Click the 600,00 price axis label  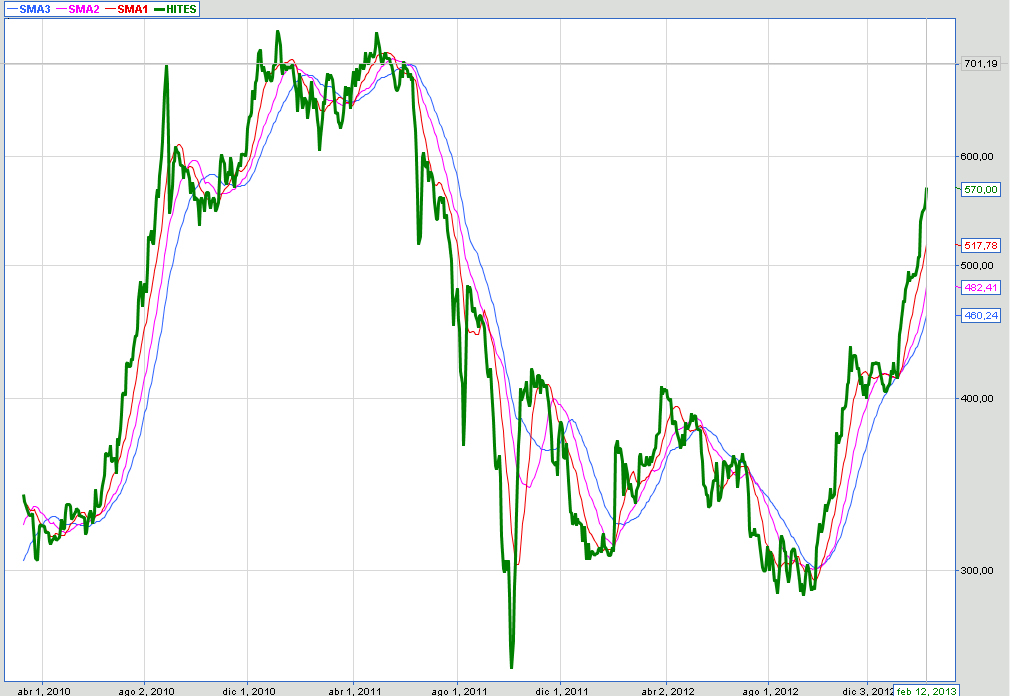pos(979,156)
